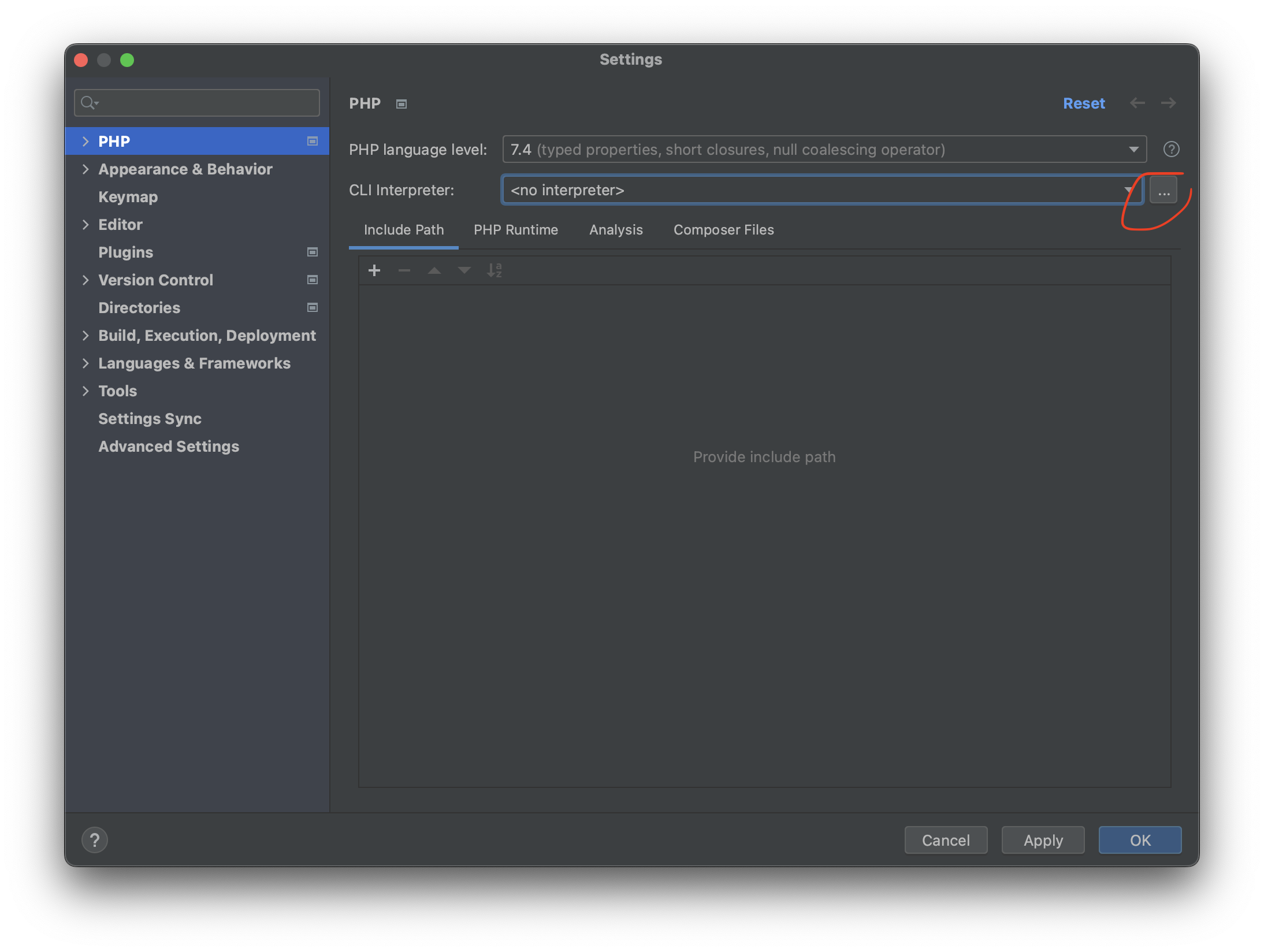The height and width of the screenshot is (952, 1264).
Task: Add a new include path
Action: (374, 270)
